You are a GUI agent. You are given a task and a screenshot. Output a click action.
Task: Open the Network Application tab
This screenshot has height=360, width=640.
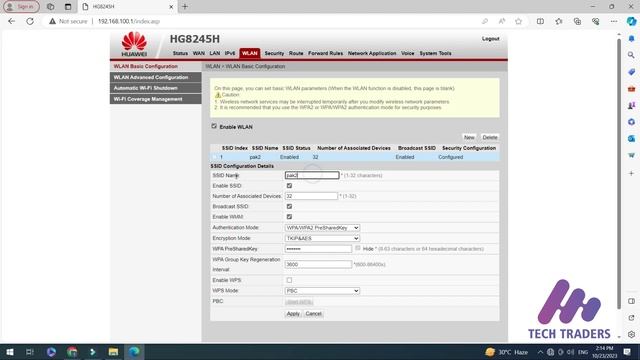tap(372, 53)
